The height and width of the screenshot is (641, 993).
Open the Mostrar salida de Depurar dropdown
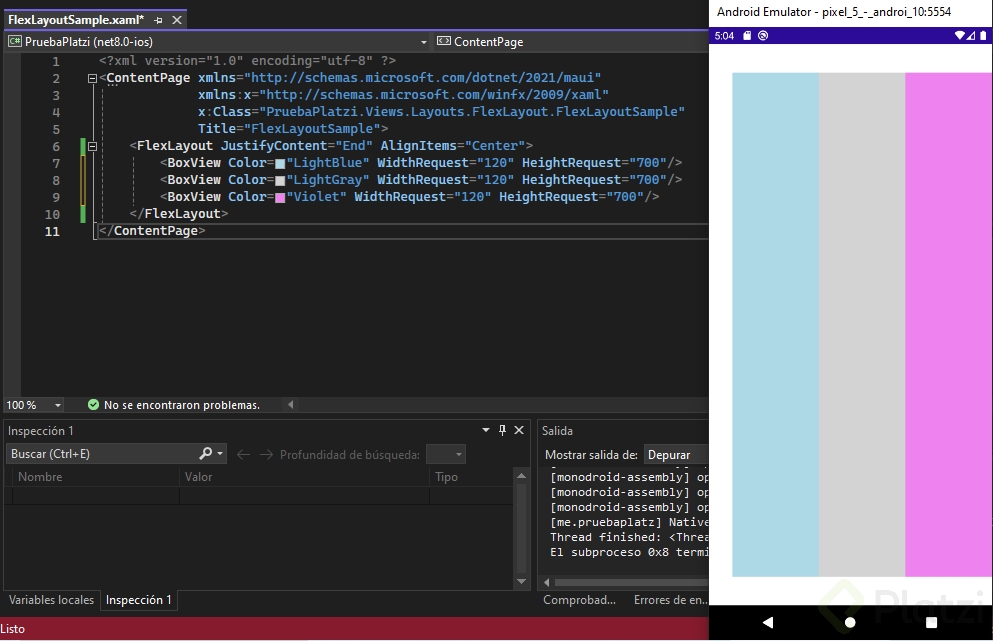pyautogui.click(x=676, y=455)
